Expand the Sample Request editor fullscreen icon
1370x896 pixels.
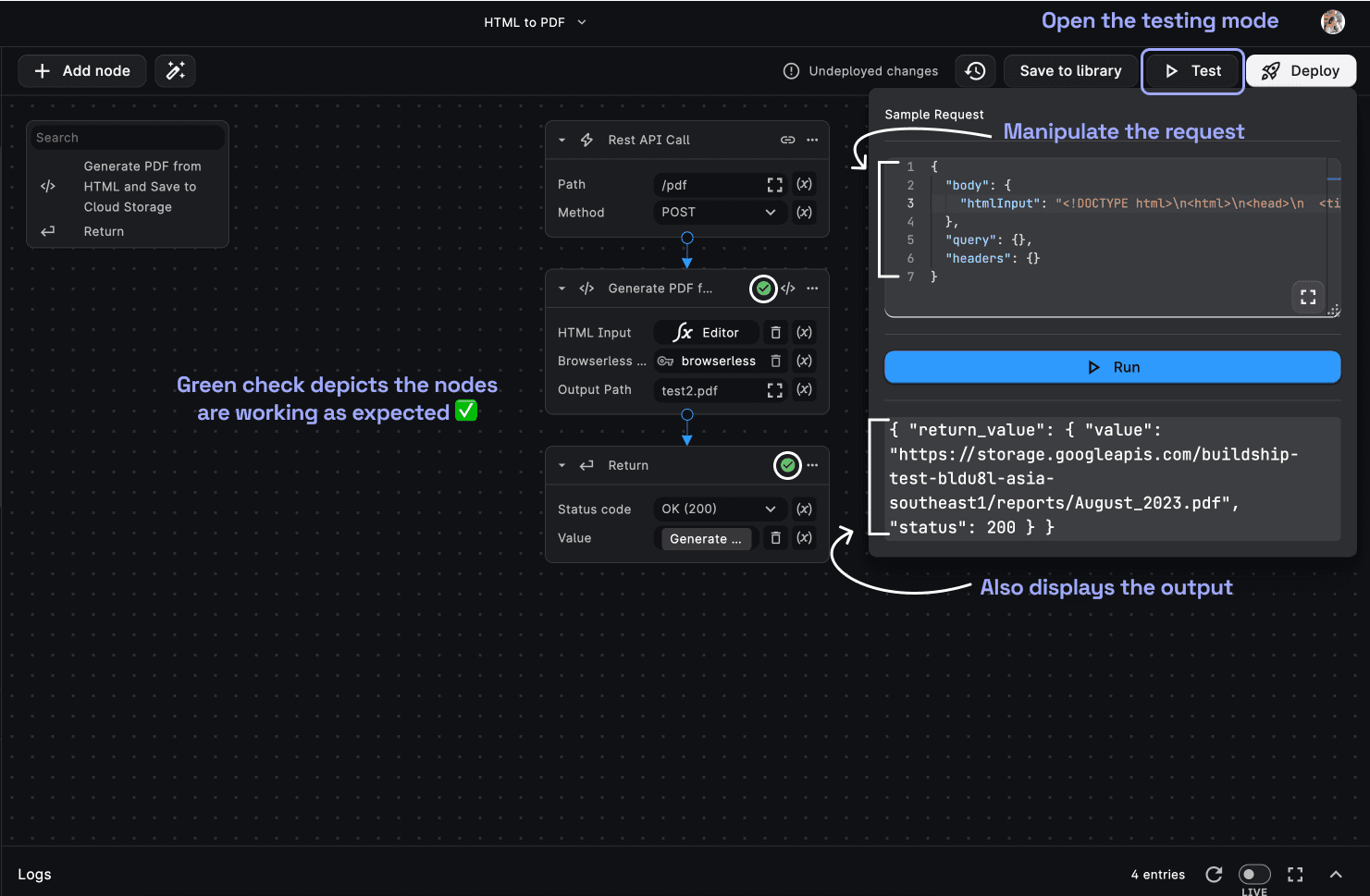click(1307, 297)
